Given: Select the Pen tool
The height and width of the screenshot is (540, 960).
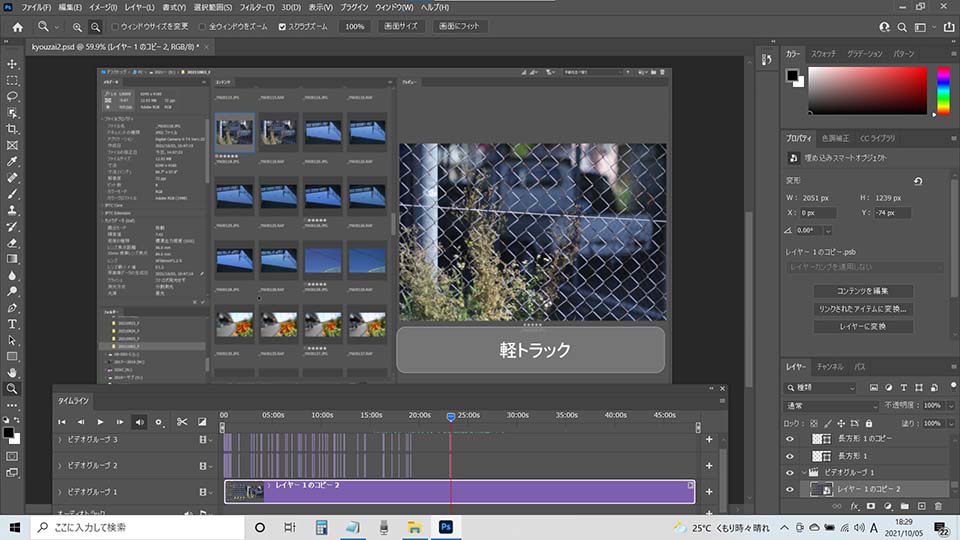Looking at the screenshot, I should pos(12,307).
